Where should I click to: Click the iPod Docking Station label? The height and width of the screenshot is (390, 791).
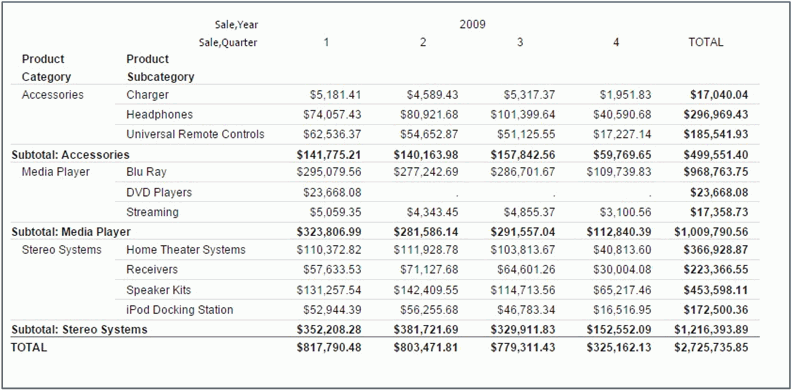coord(180,309)
